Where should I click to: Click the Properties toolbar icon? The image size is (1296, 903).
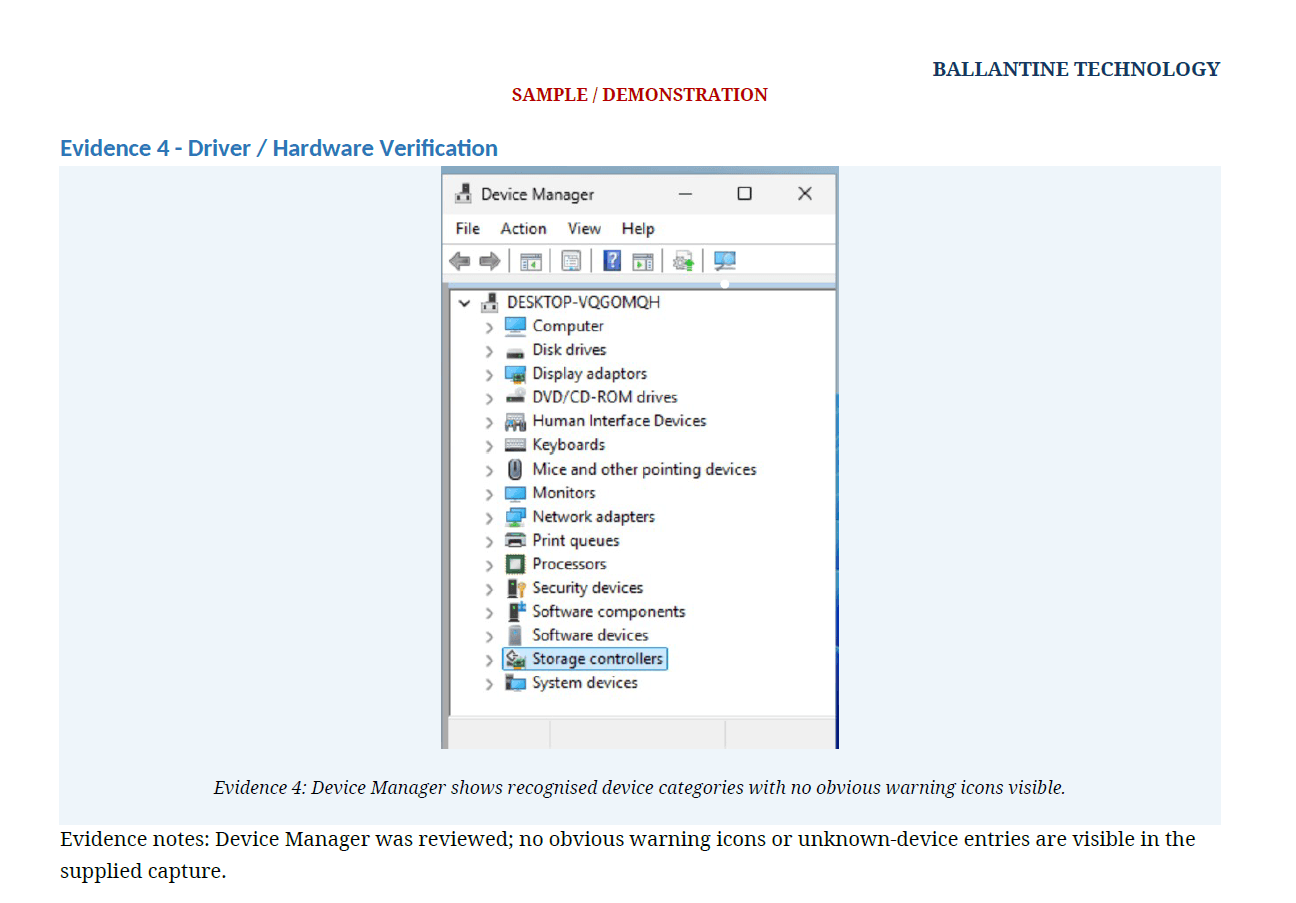coord(571,261)
